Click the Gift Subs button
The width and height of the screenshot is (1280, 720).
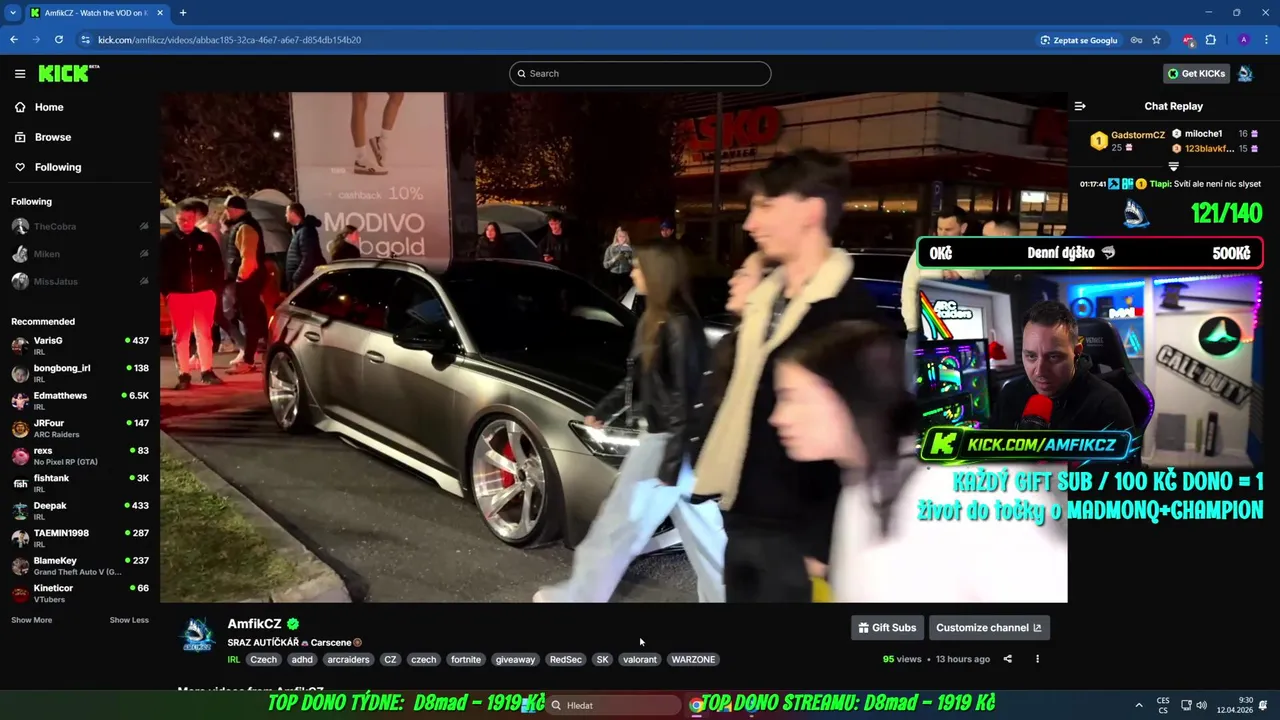coord(887,628)
